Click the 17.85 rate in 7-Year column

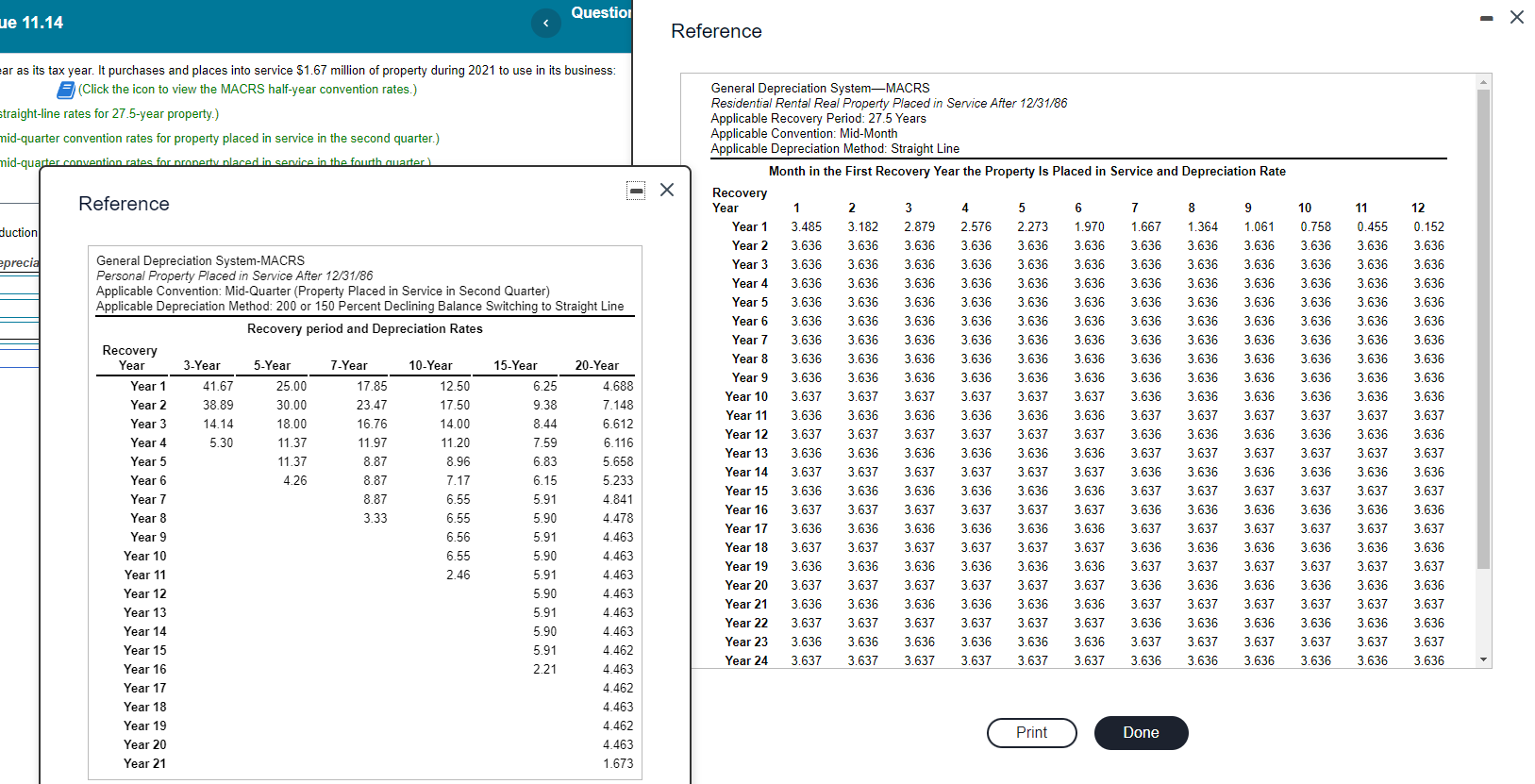pos(372,387)
